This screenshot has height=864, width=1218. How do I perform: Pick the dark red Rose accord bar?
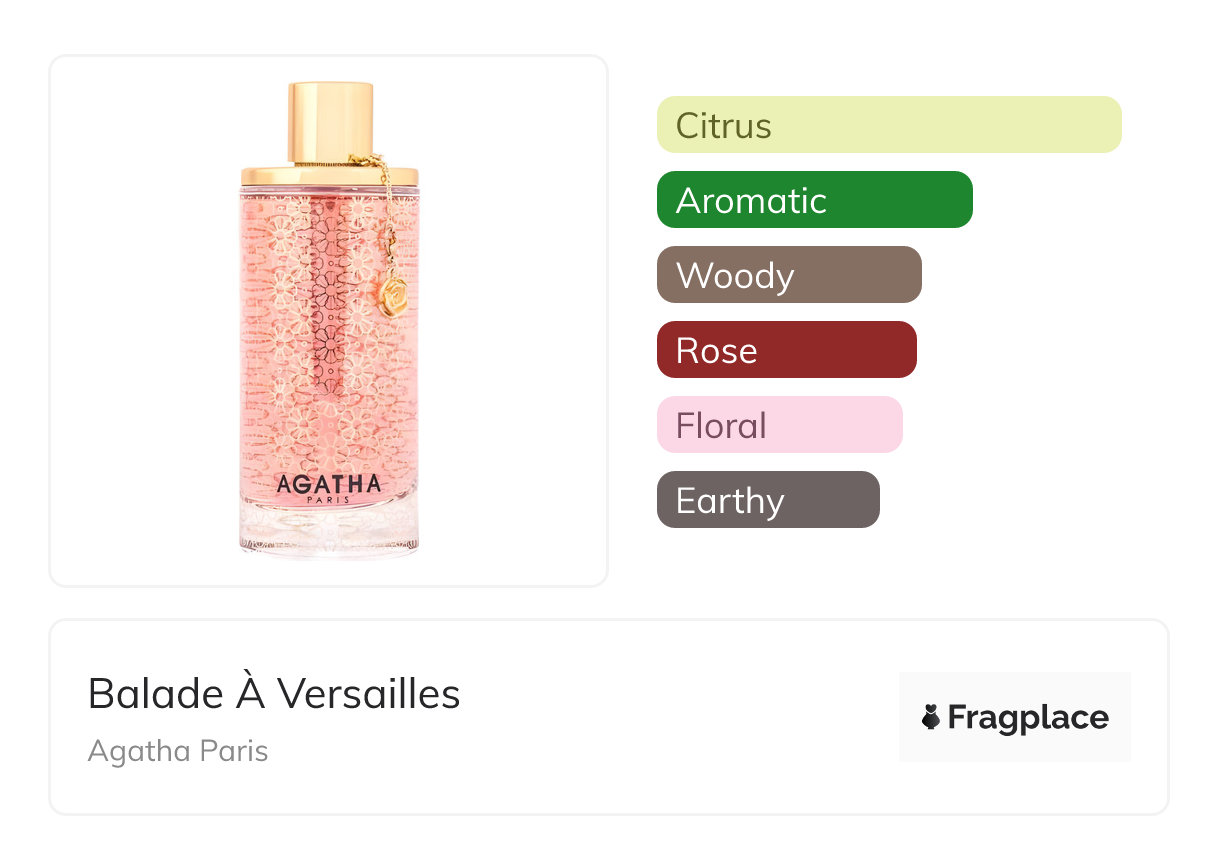coord(786,350)
